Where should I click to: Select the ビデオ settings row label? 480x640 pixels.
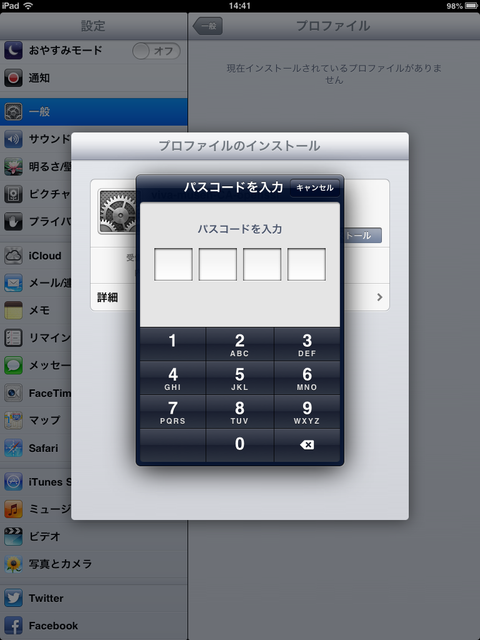point(44,536)
